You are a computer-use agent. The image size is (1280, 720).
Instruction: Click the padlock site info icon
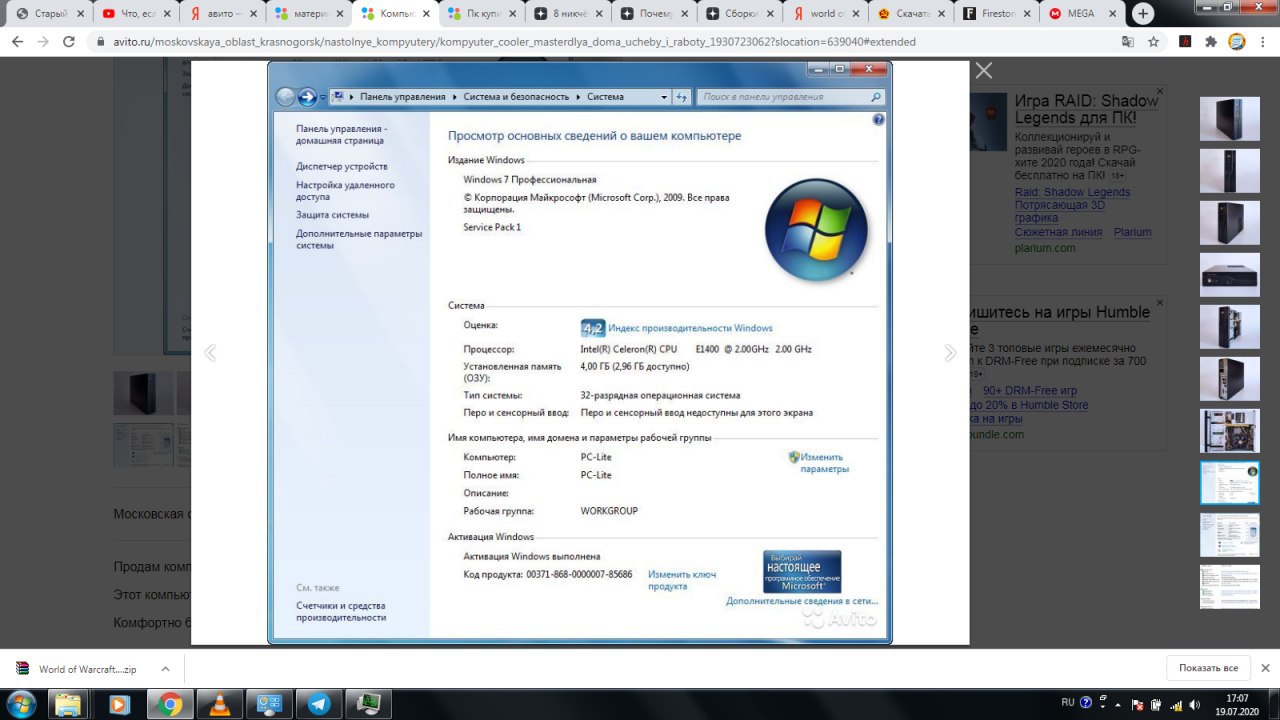pyautogui.click(x=99, y=42)
